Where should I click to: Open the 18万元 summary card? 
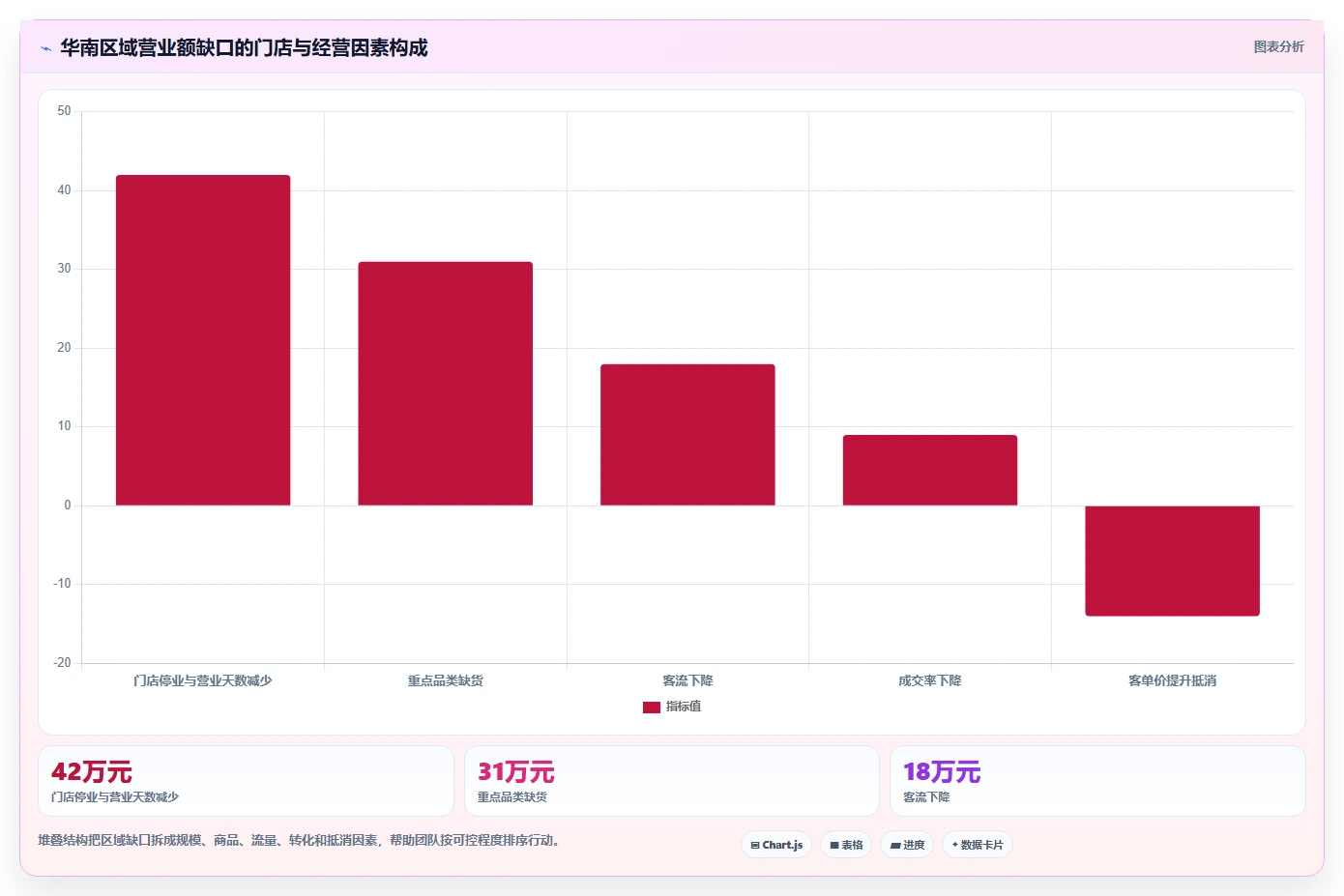(x=1097, y=781)
